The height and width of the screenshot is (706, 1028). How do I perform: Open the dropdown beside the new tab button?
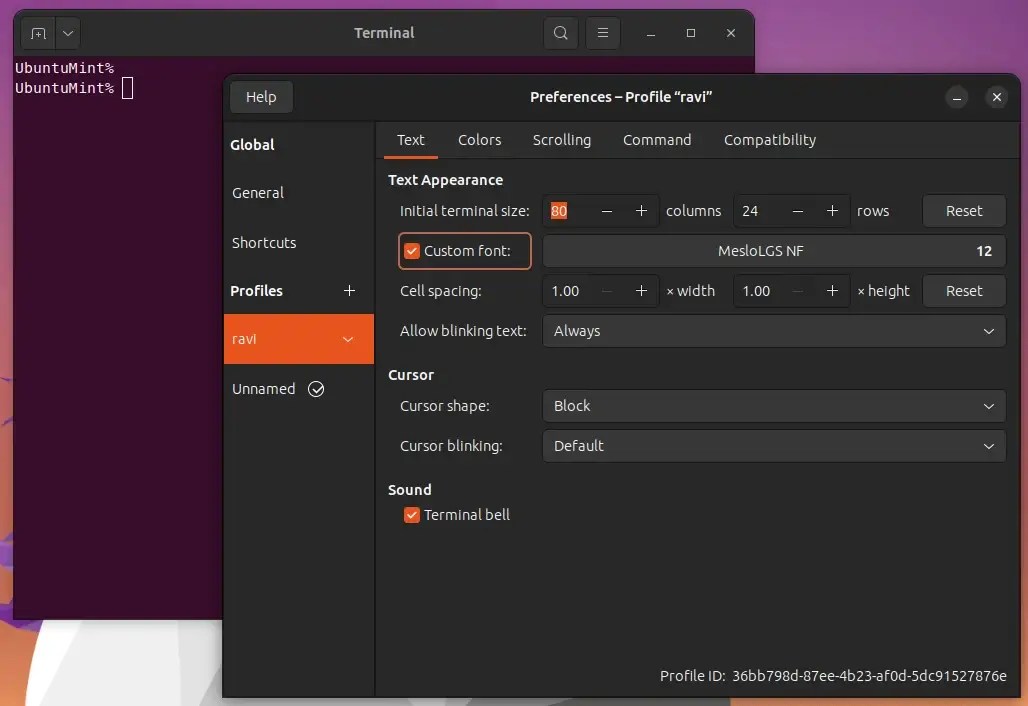point(67,33)
